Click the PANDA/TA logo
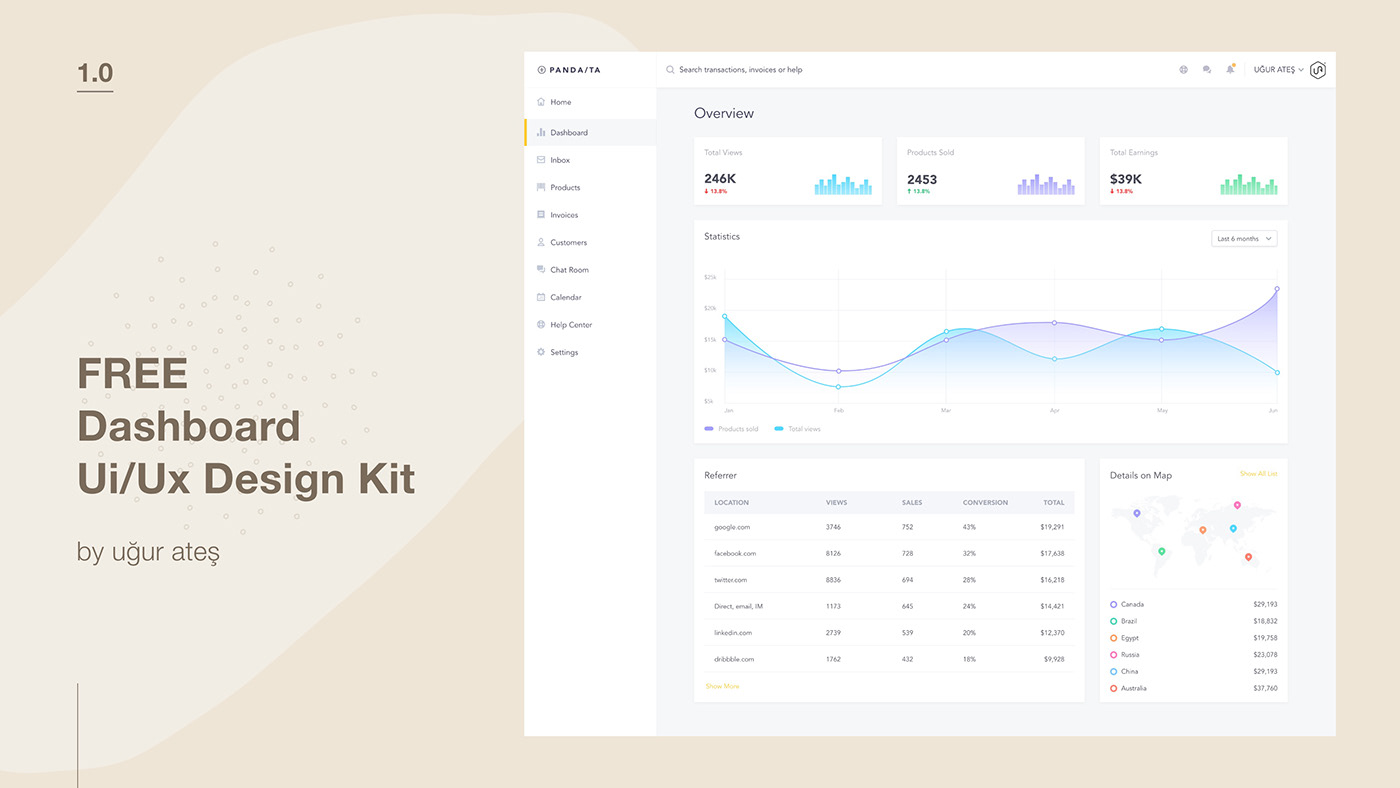The width and height of the screenshot is (1400, 788). 569,70
